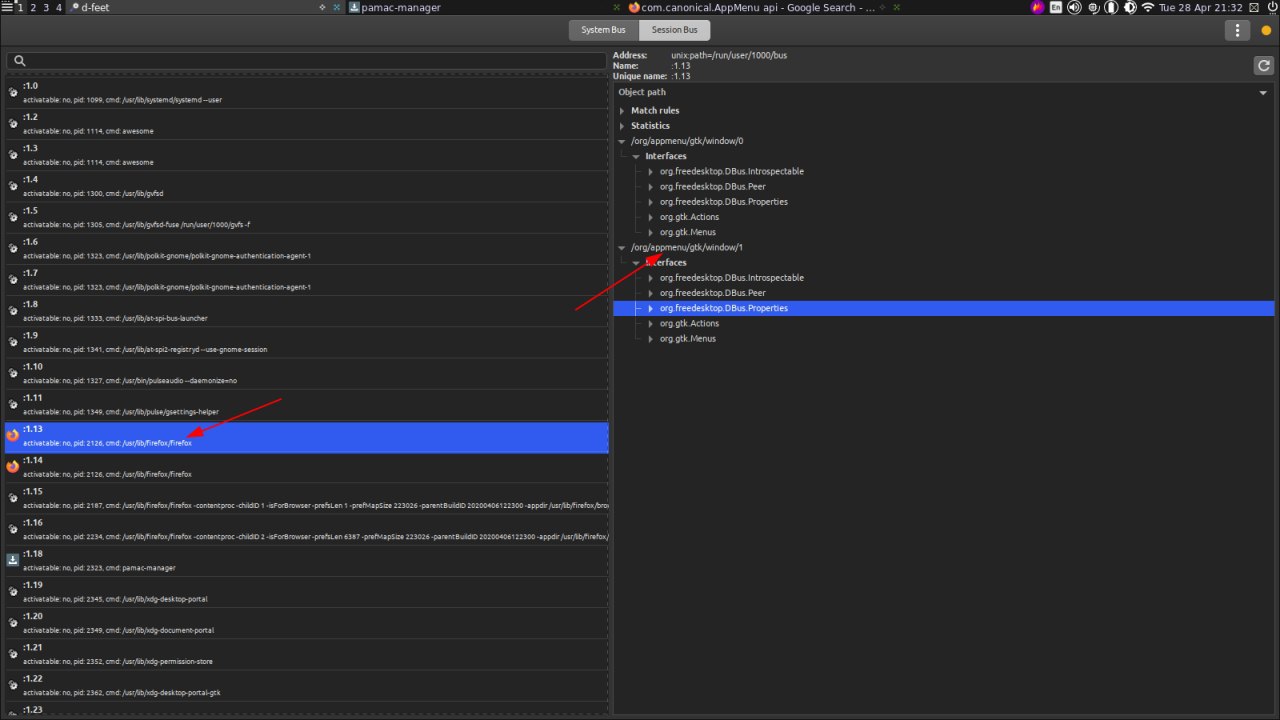Select org.freedesktop.DBus.Peer under window/0
The height and width of the screenshot is (720, 1280).
click(x=712, y=186)
